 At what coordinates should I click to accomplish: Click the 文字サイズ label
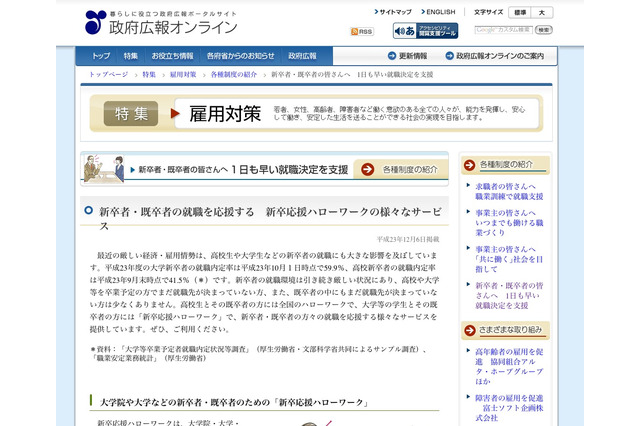coord(488,12)
